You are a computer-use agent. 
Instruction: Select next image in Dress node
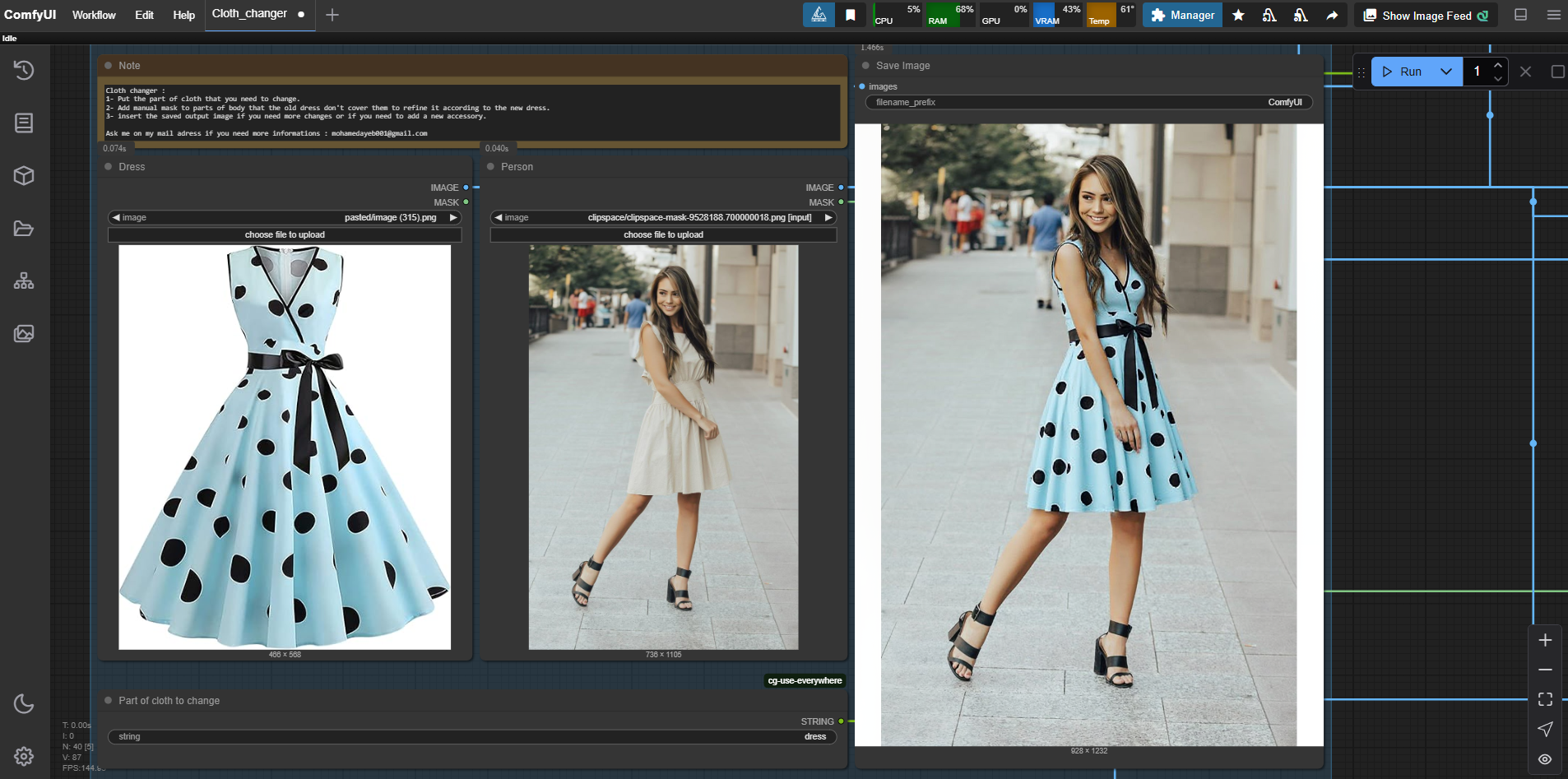[x=453, y=218]
